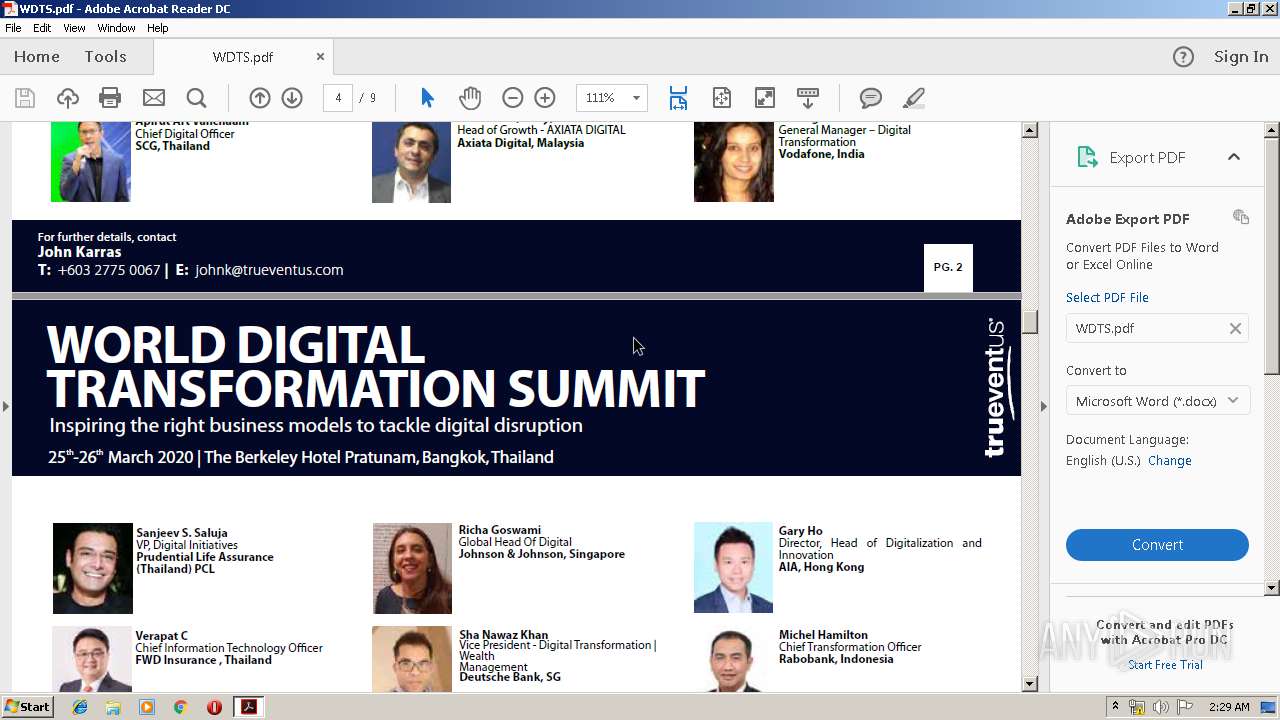Activate the Hand pan tool
The height and width of the screenshot is (720, 1280).
[x=470, y=98]
